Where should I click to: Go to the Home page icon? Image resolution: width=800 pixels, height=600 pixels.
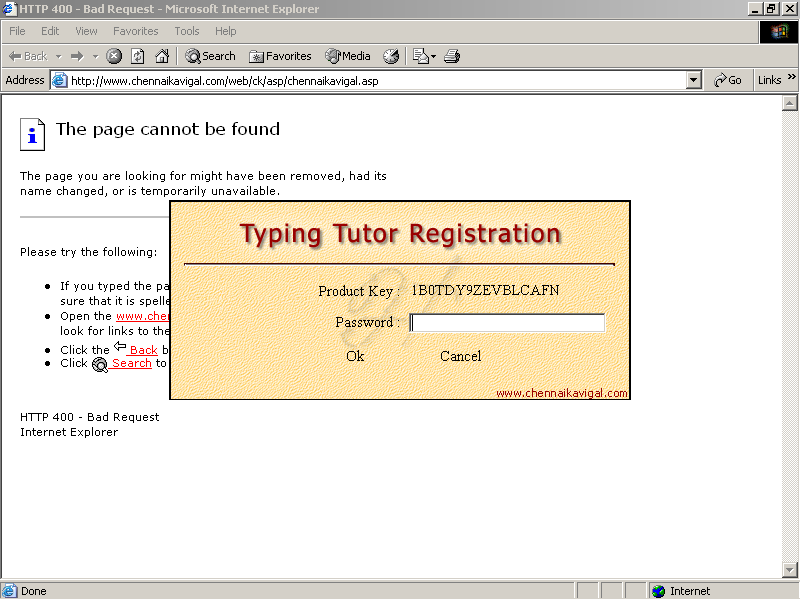(x=162, y=56)
